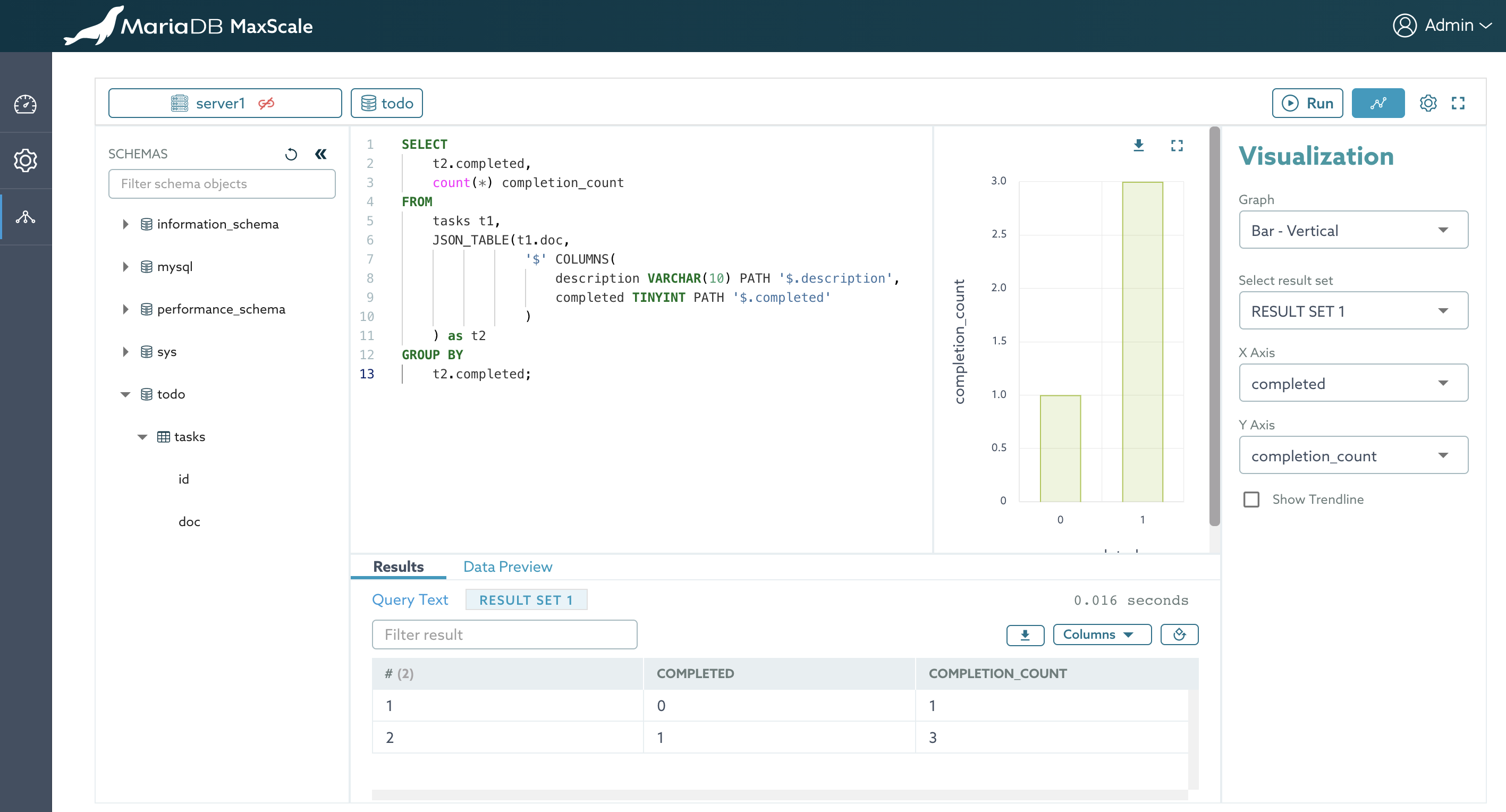Switch to the Data Preview tab
The image size is (1506, 812).
click(507, 566)
